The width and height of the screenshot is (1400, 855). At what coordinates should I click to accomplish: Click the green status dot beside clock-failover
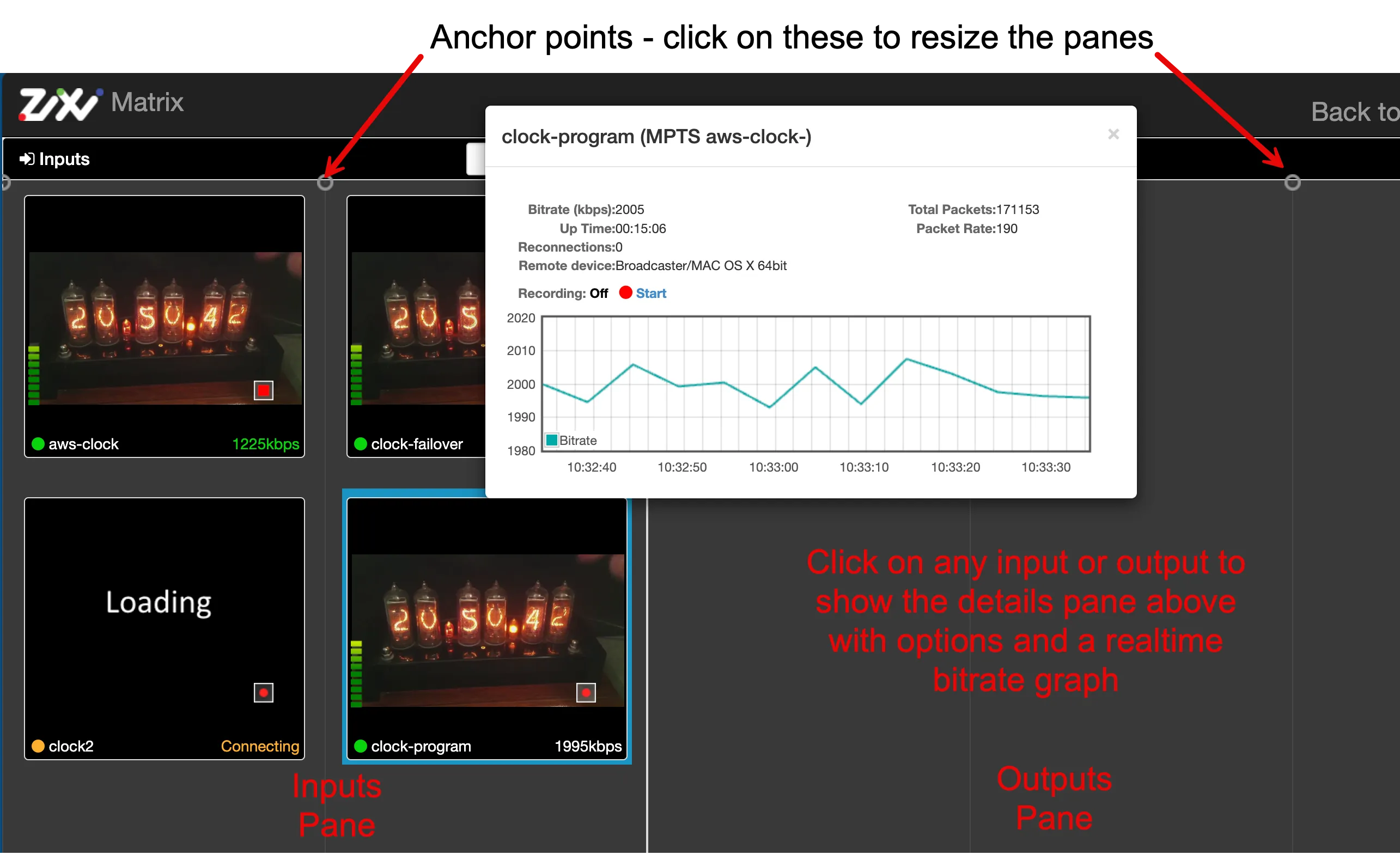[x=361, y=444]
